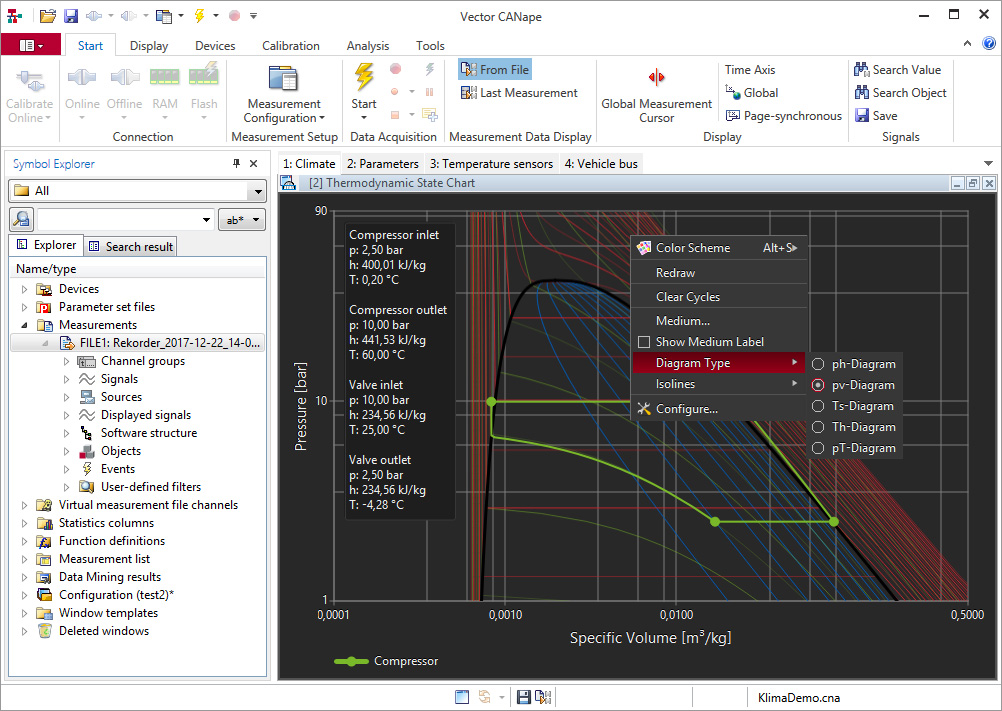
Task: Open the Isolines submenu
Action: [719, 384]
